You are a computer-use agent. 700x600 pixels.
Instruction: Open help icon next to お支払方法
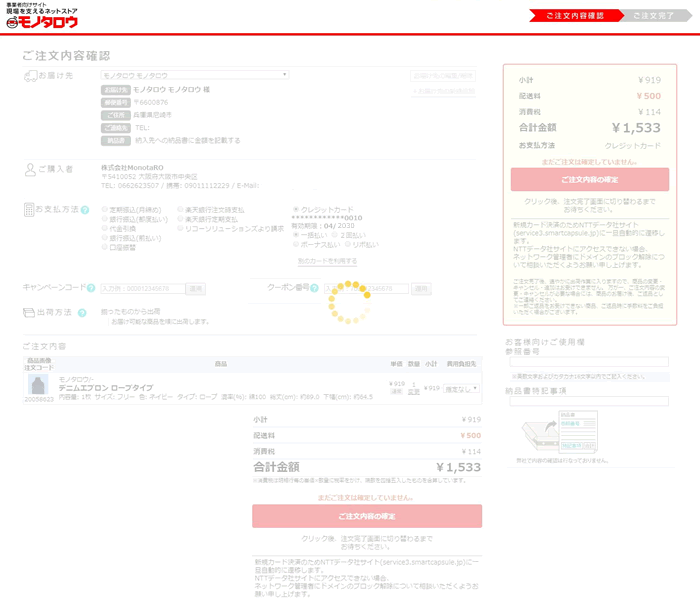85,210
